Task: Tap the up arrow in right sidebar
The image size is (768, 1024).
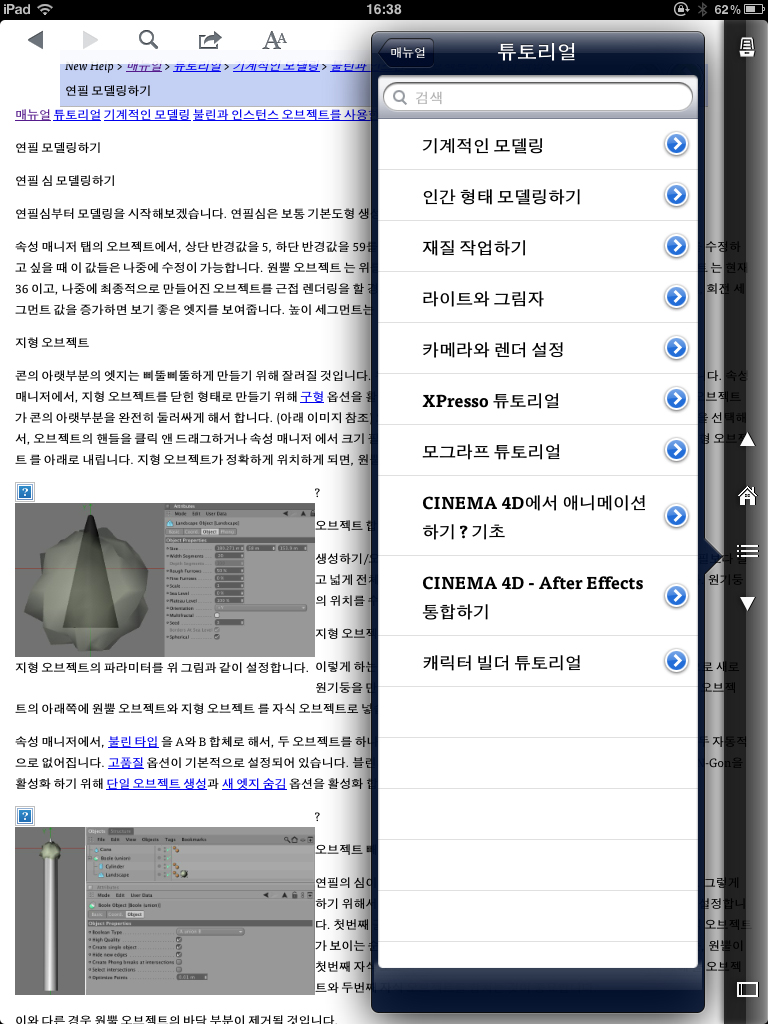Action: [746, 439]
